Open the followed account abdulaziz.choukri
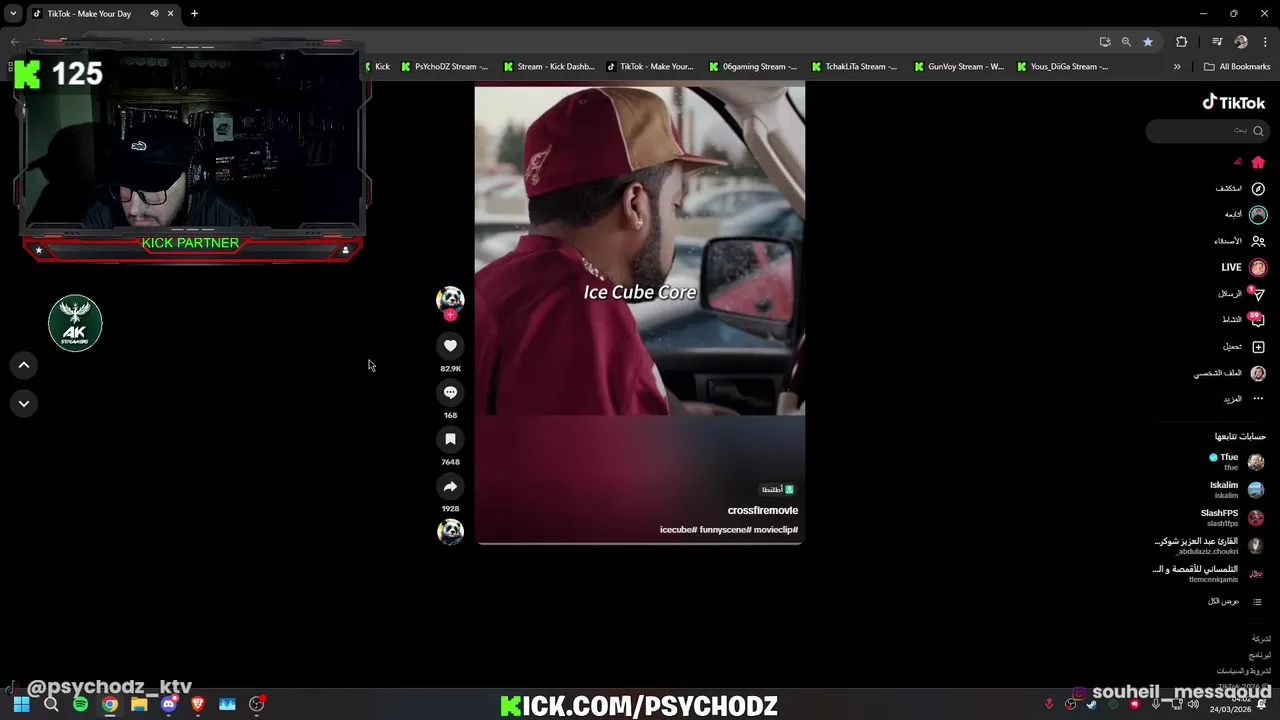 click(x=1209, y=545)
